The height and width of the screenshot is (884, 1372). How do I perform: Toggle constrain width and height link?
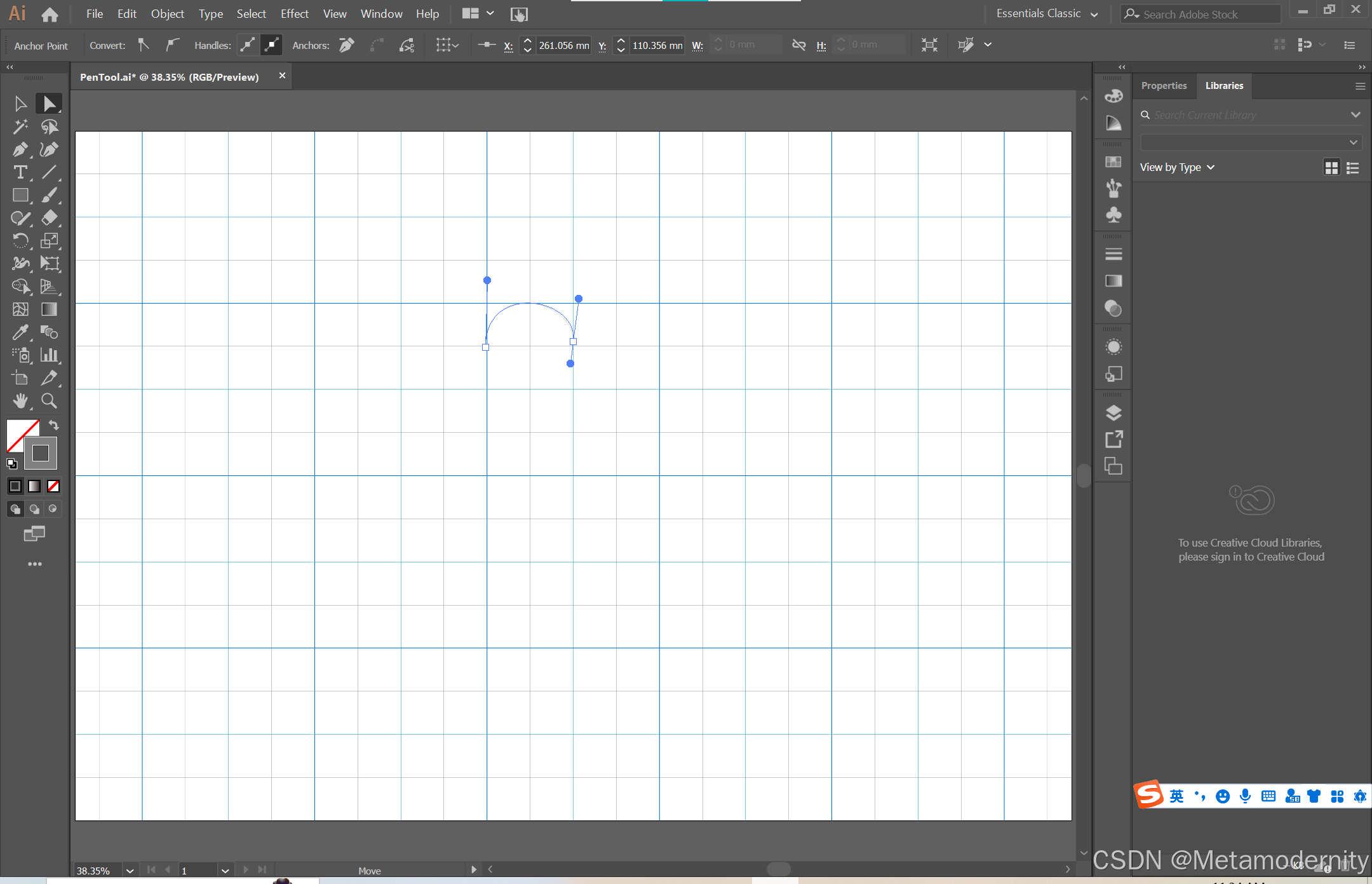click(x=798, y=44)
